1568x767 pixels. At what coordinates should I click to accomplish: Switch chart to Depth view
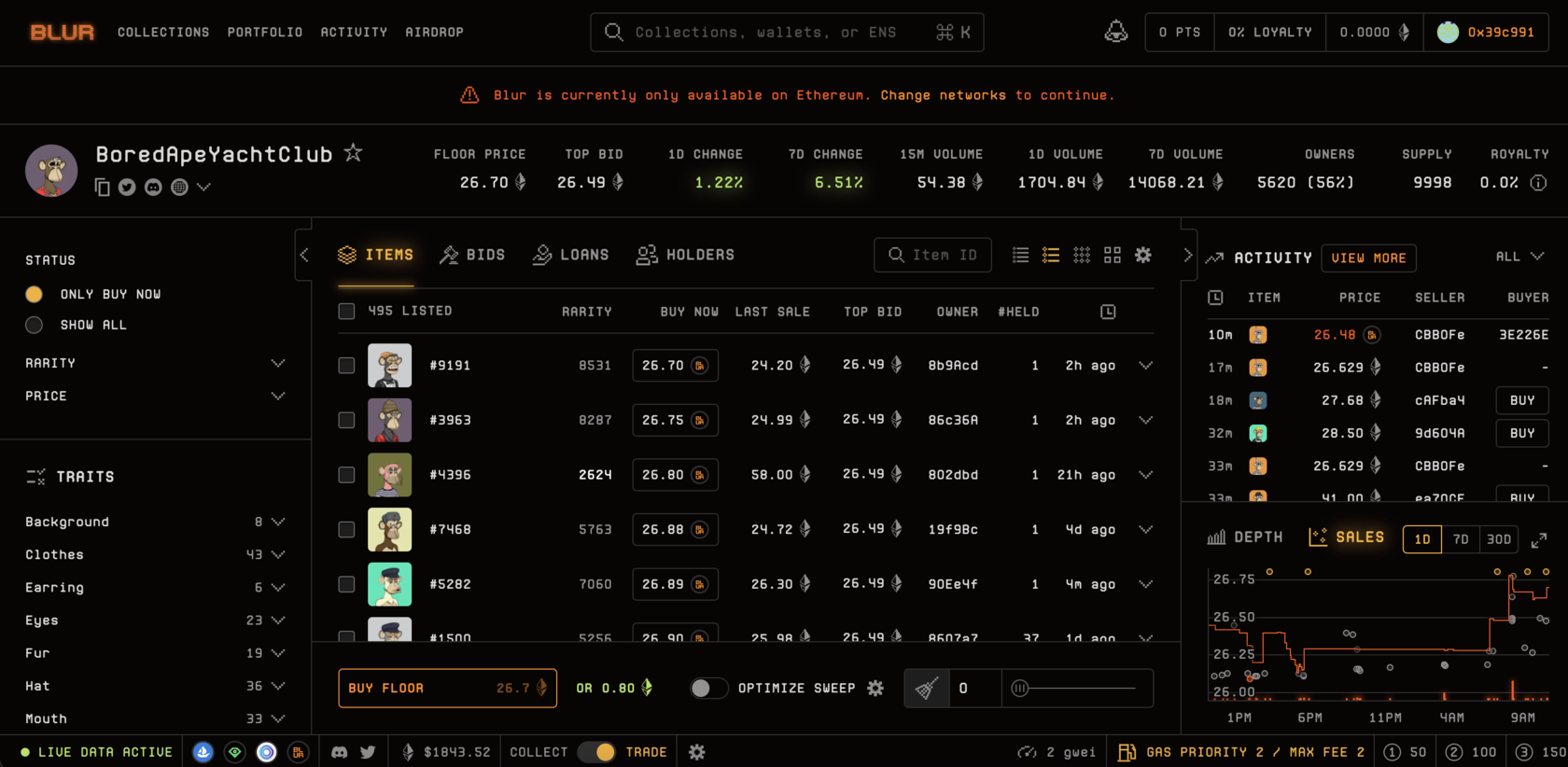pyautogui.click(x=1245, y=537)
